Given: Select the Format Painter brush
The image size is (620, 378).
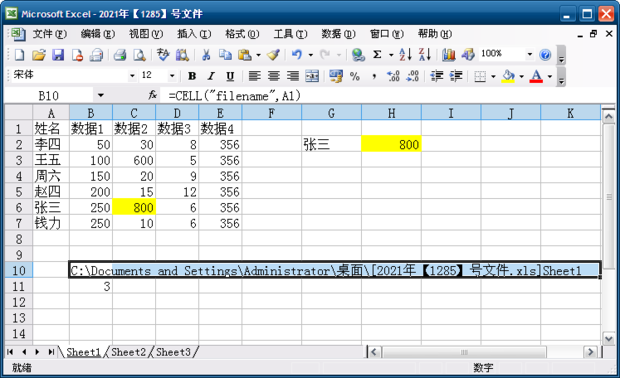Looking at the screenshot, I should coord(273,55).
